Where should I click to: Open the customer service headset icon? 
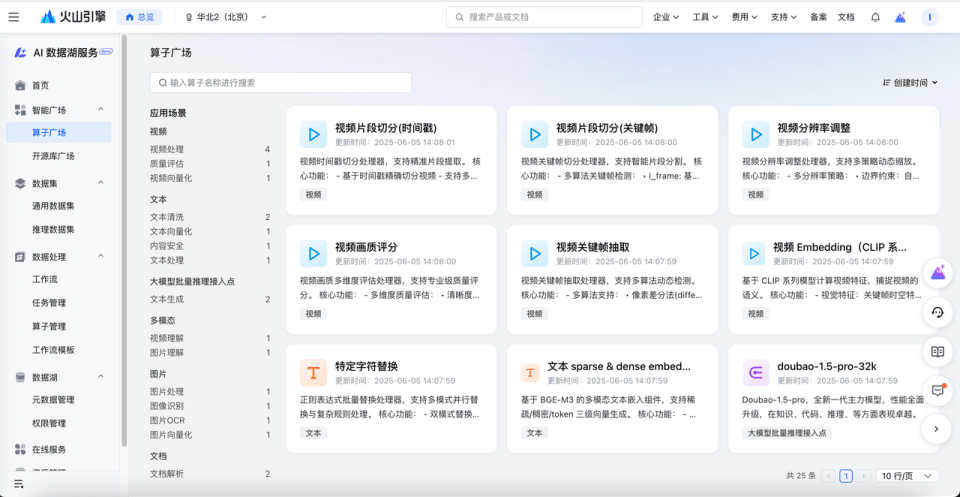pyautogui.click(x=938, y=312)
